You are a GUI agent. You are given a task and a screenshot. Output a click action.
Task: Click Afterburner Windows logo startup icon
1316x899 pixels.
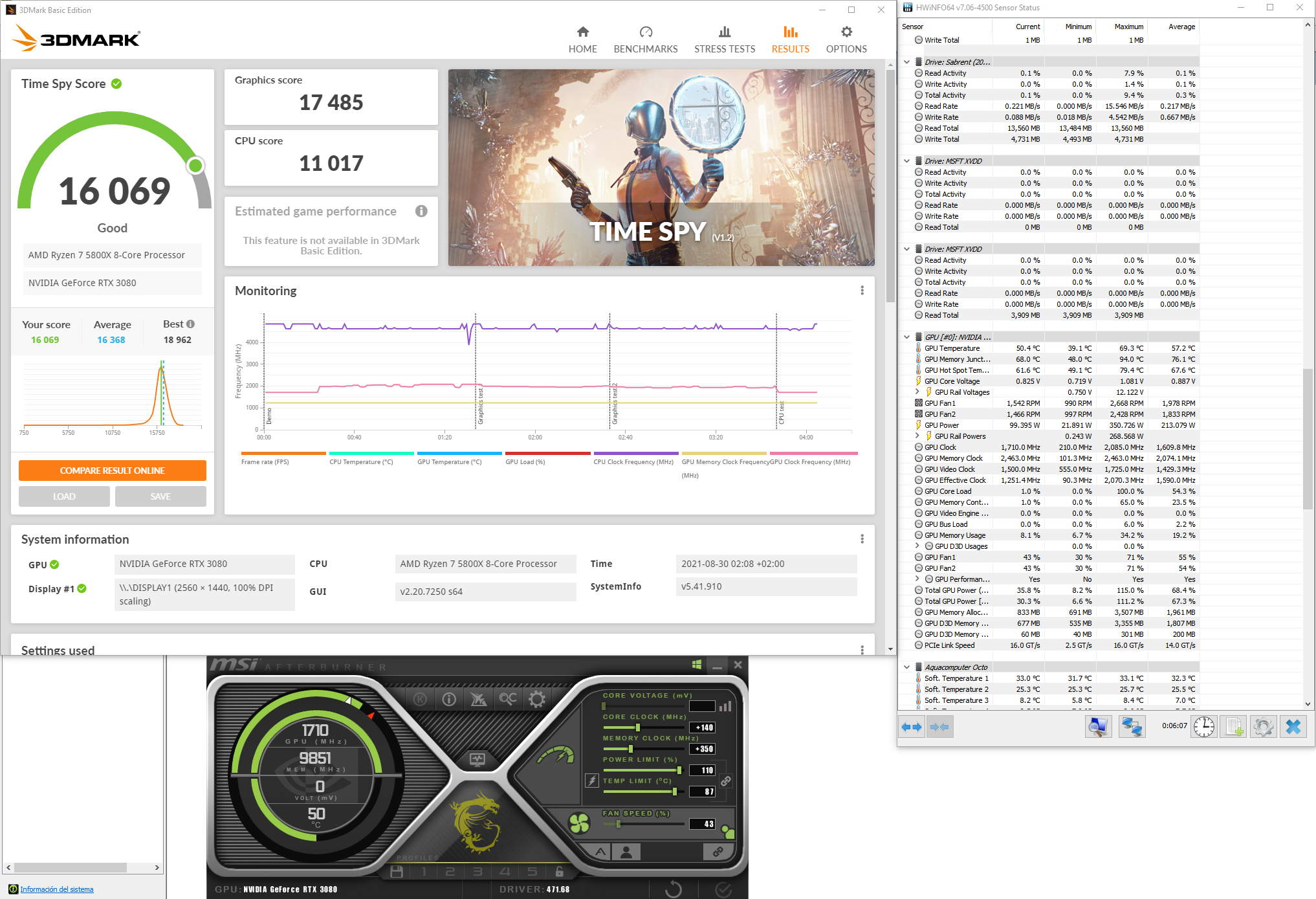697,665
